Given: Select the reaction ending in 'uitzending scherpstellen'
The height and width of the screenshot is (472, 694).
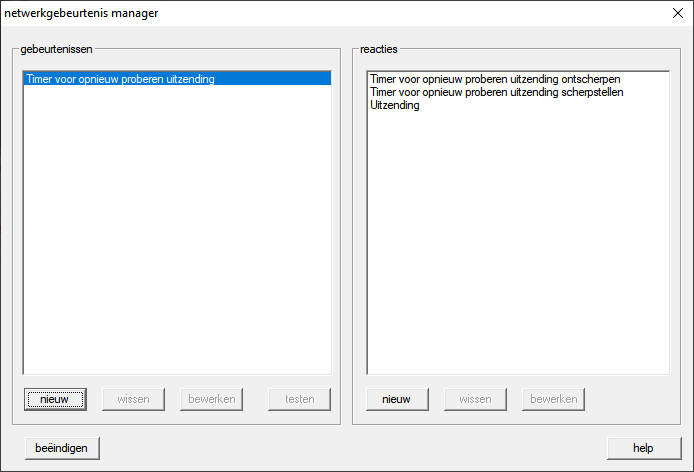Looking at the screenshot, I should 489,92.
